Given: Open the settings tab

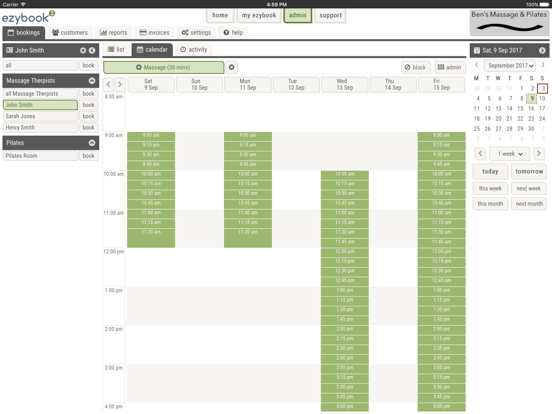Looking at the screenshot, I should click(x=196, y=33).
